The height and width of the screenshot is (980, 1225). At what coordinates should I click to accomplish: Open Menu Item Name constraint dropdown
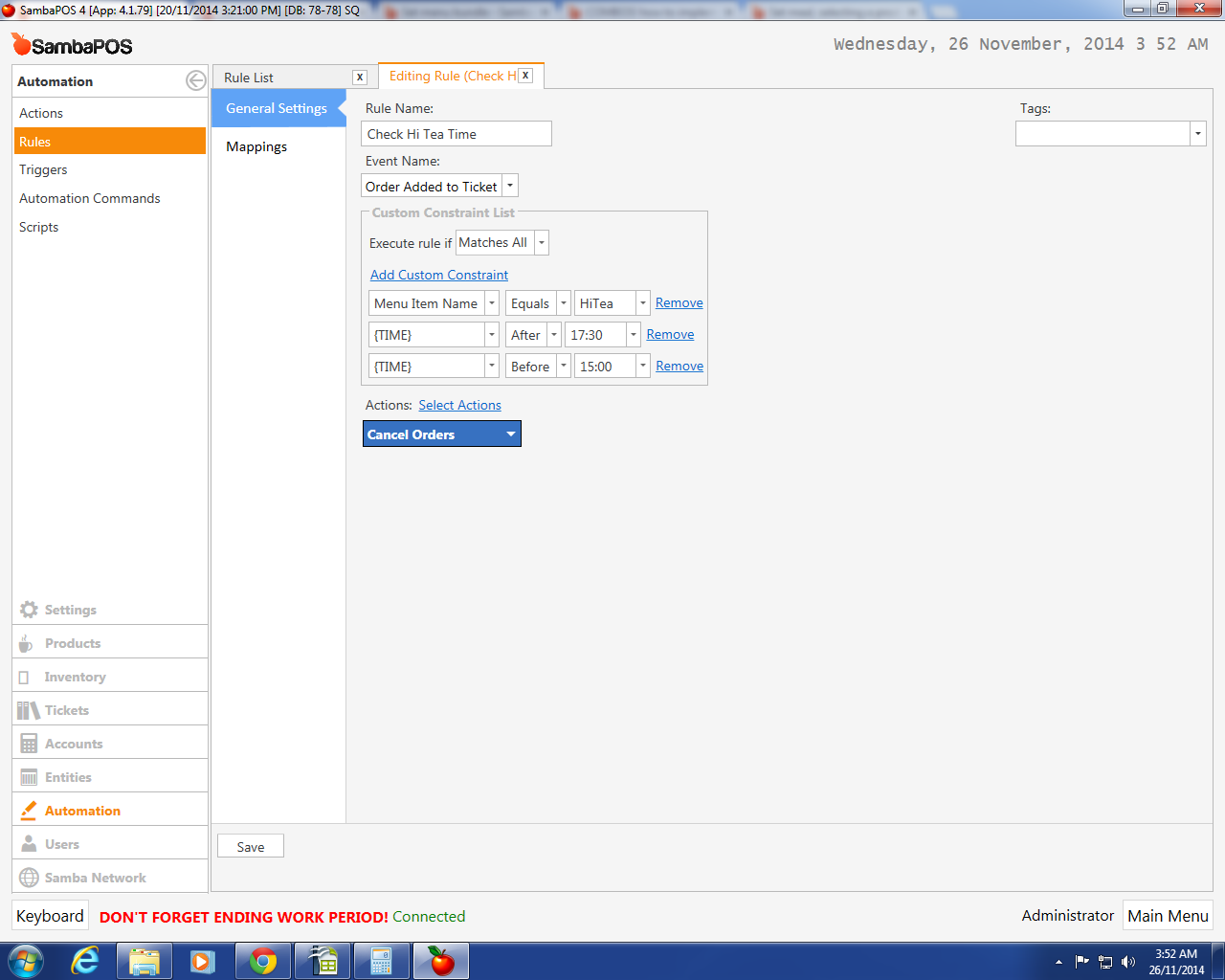[x=492, y=303]
